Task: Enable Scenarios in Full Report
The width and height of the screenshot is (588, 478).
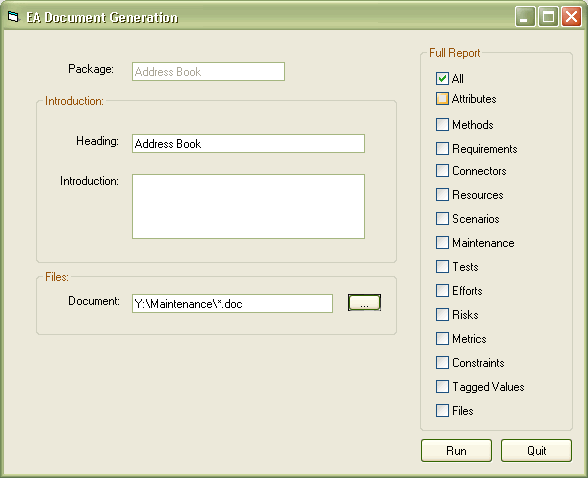Action: point(442,219)
